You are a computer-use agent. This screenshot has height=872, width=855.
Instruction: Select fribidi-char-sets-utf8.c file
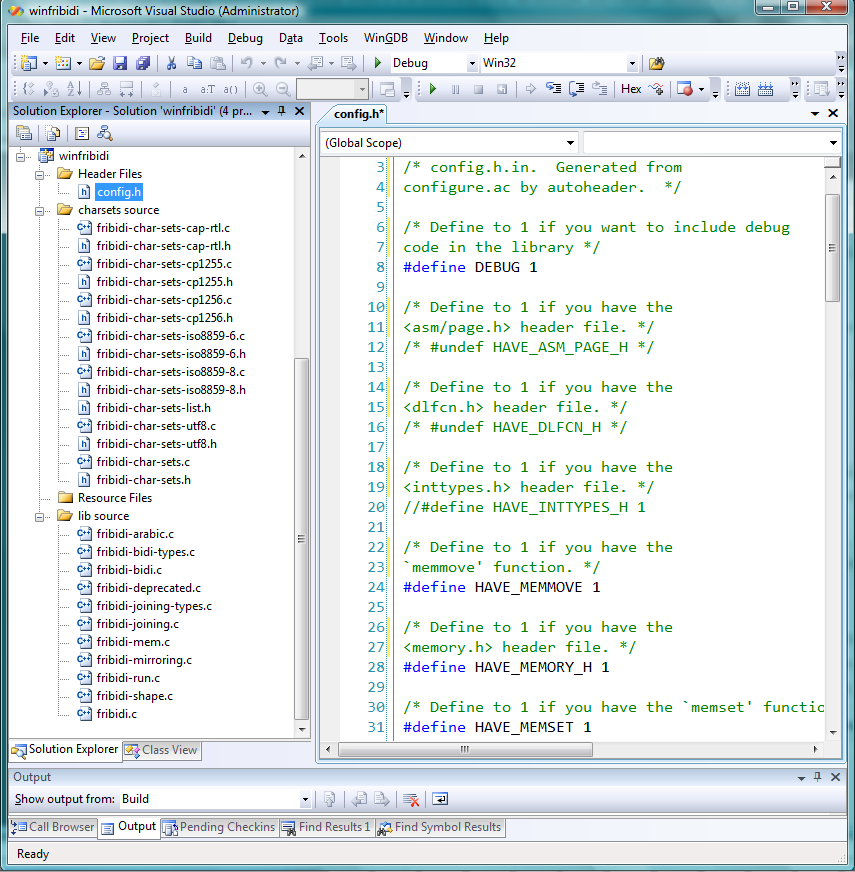pyautogui.click(x=156, y=426)
